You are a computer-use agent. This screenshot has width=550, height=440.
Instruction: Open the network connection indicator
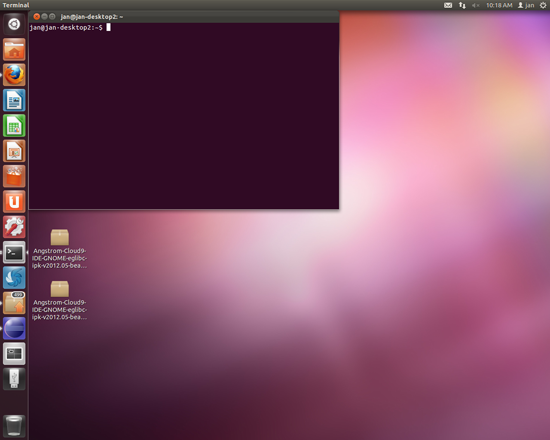(x=462, y=5)
